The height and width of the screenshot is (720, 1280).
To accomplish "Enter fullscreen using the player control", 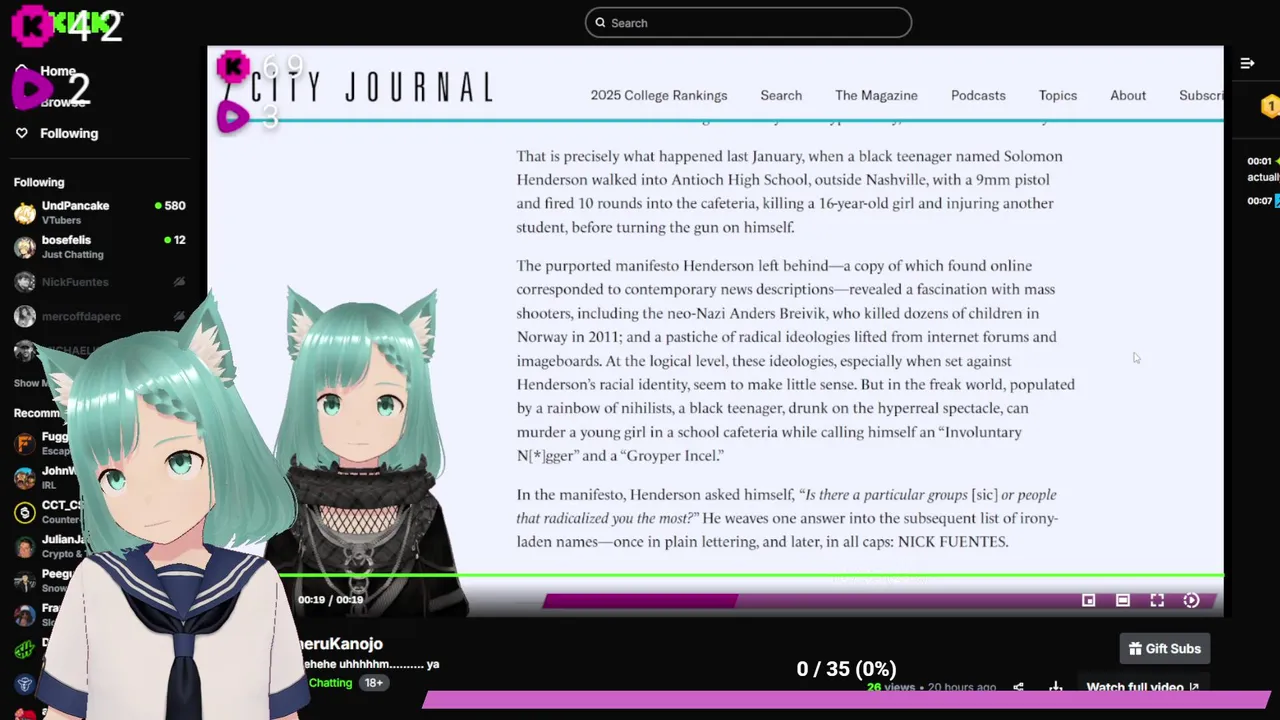I will click(x=1157, y=600).
